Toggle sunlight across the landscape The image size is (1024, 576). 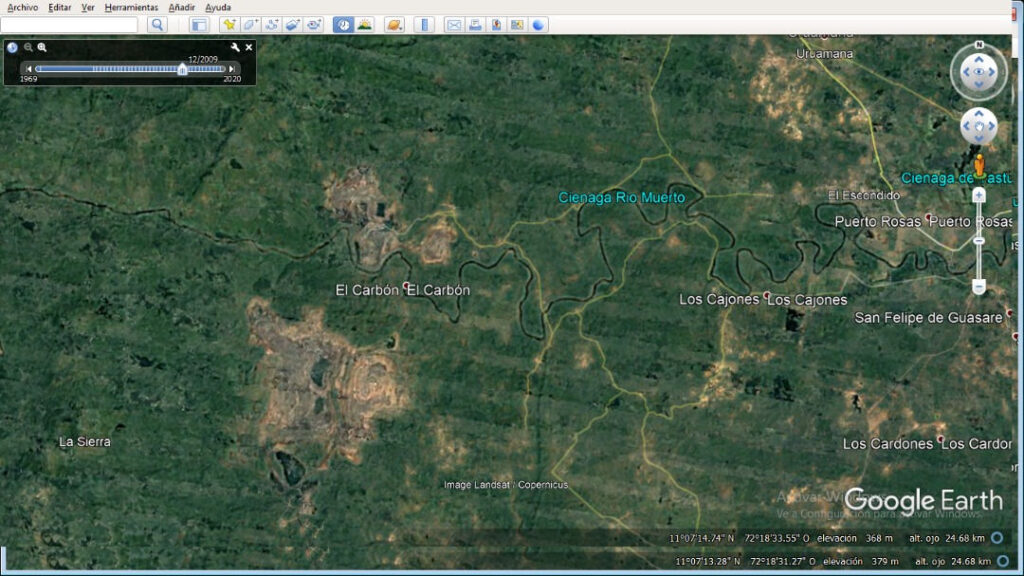[x=364, y=25]
